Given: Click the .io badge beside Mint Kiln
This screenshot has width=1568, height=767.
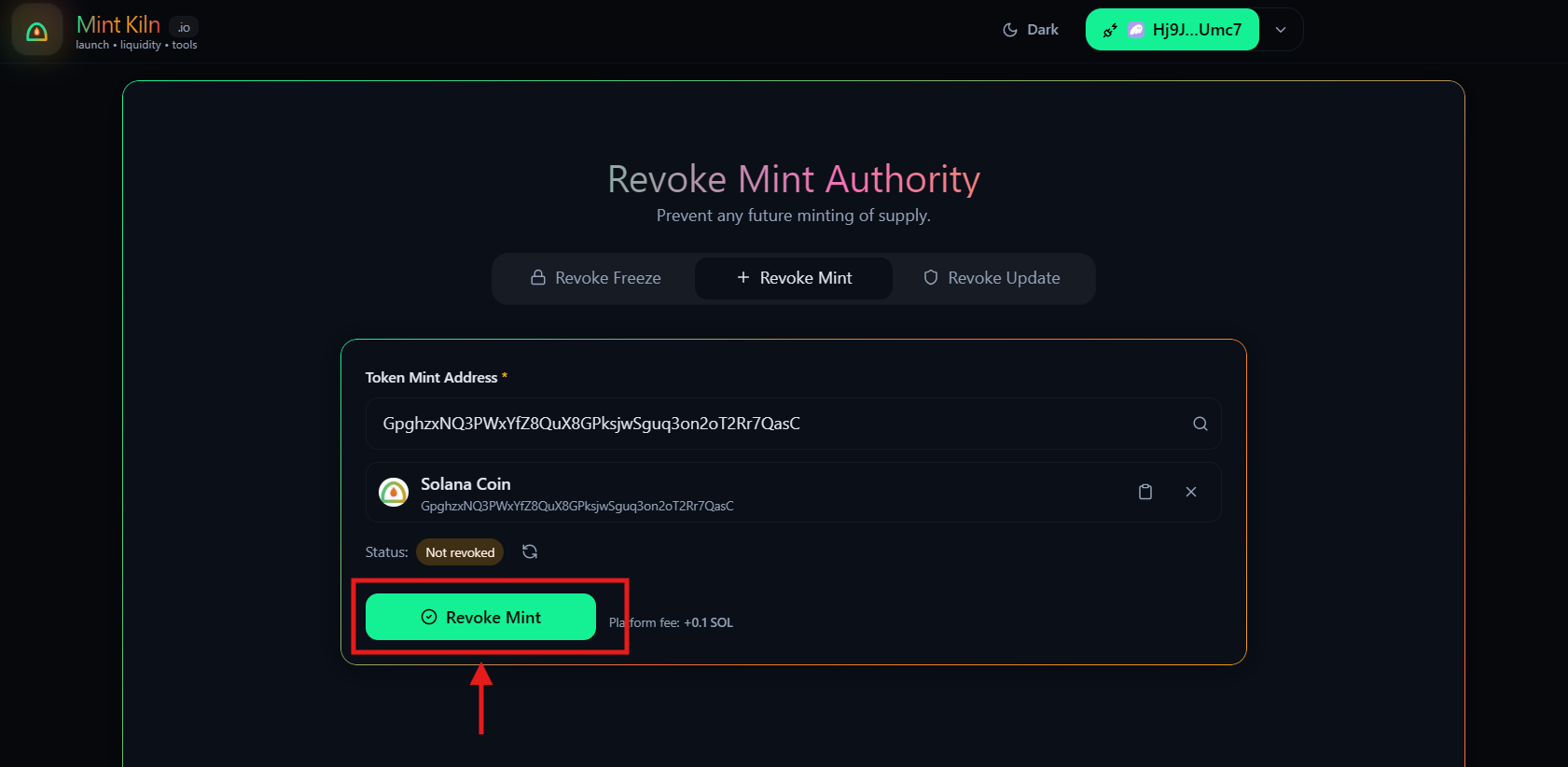Looking at the screenshot, I should (184, 27).
